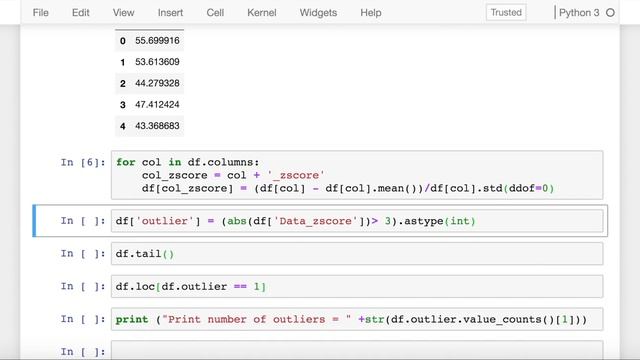
Task: Select the df.loc[df.outlier == 1] cell
Action: click(x=357, y=286)
